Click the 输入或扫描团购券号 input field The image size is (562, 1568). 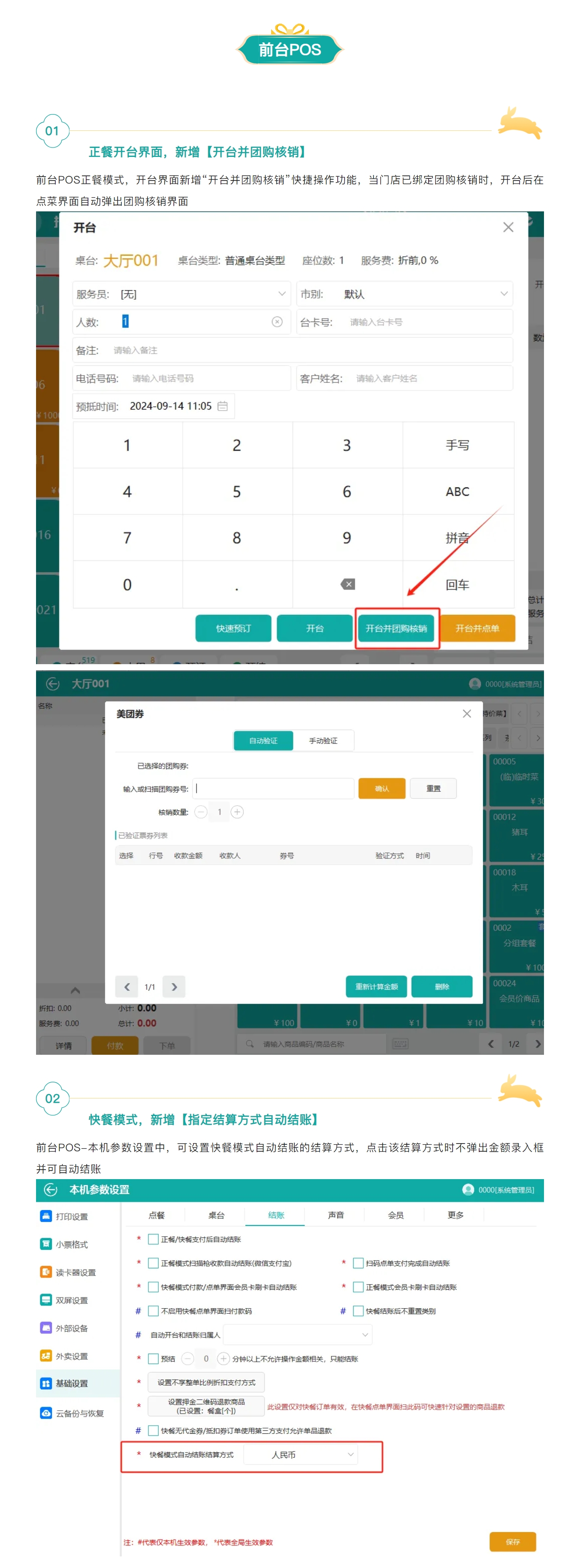pyautogui.click(x=273, y=788)
